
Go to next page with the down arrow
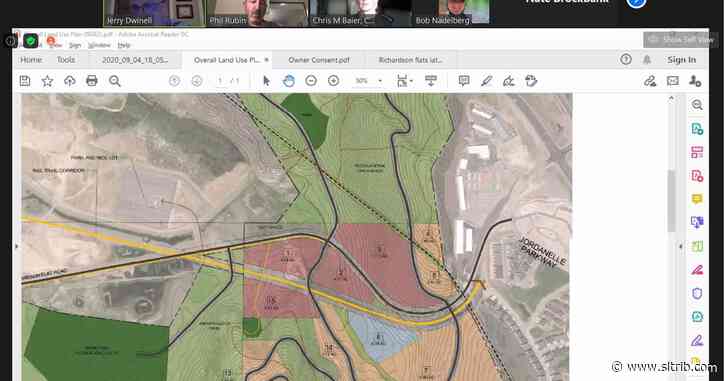click(x=197, y=81)
